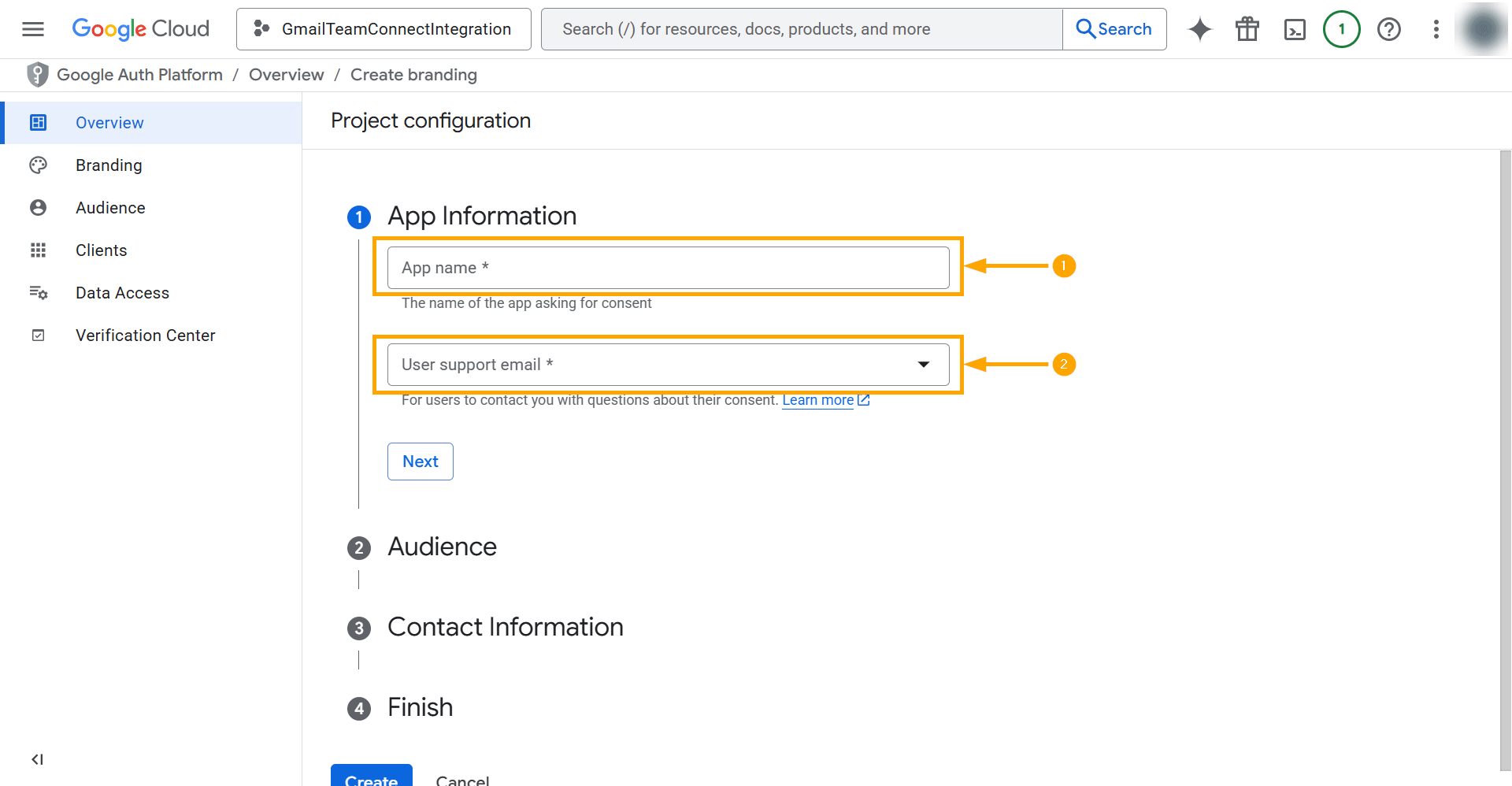Open the help menu
Screen dimensions: 1512x786
pyautogui.click(x=1388, y=29)
